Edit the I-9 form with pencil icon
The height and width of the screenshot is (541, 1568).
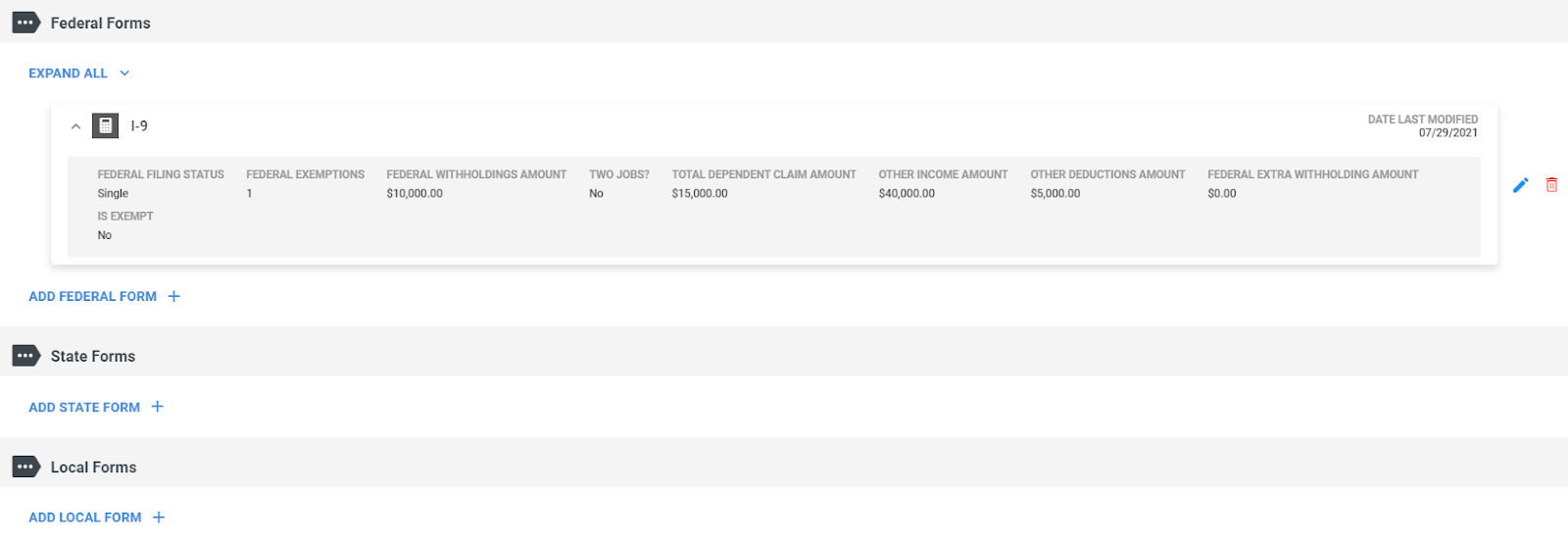[x=1521, y=184]
